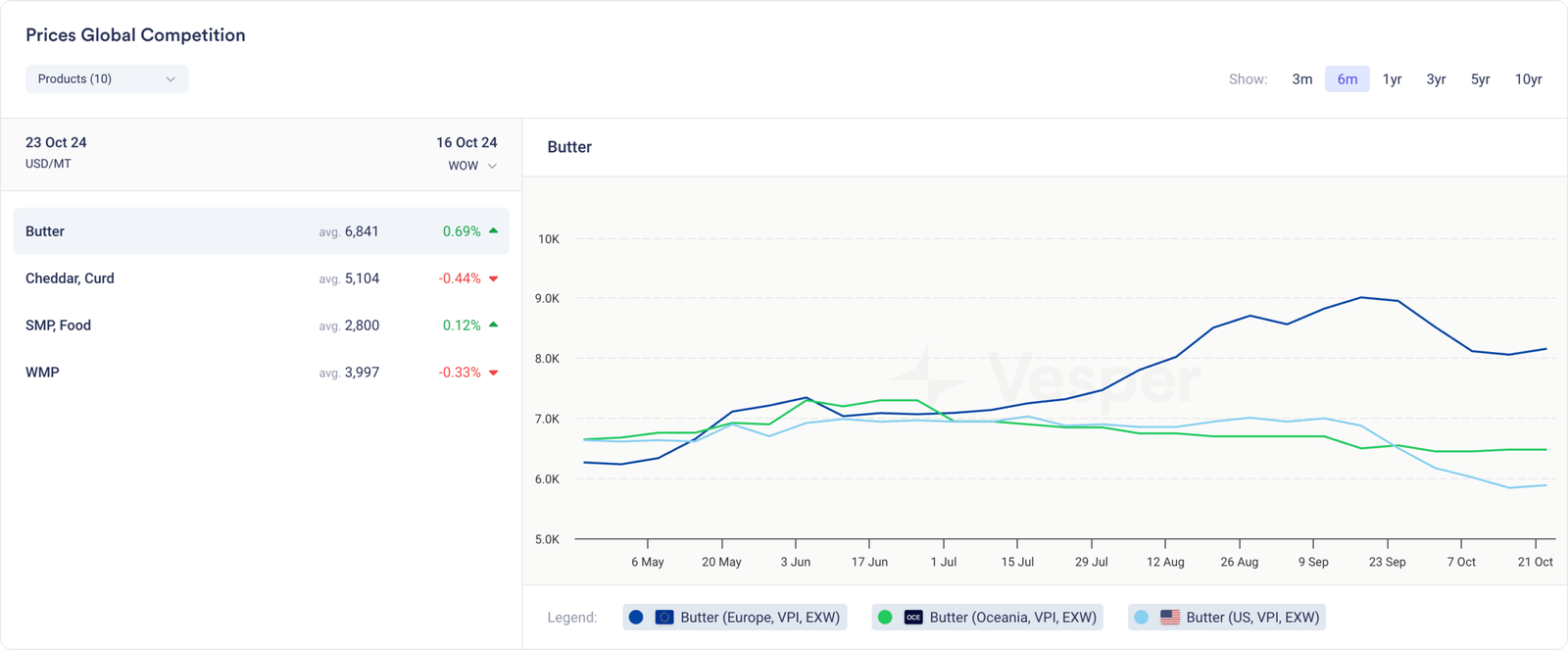Screen dimensions: 1568x650
Task: Expand the WOW comparison dropdown
Action: tap(472, 166)
